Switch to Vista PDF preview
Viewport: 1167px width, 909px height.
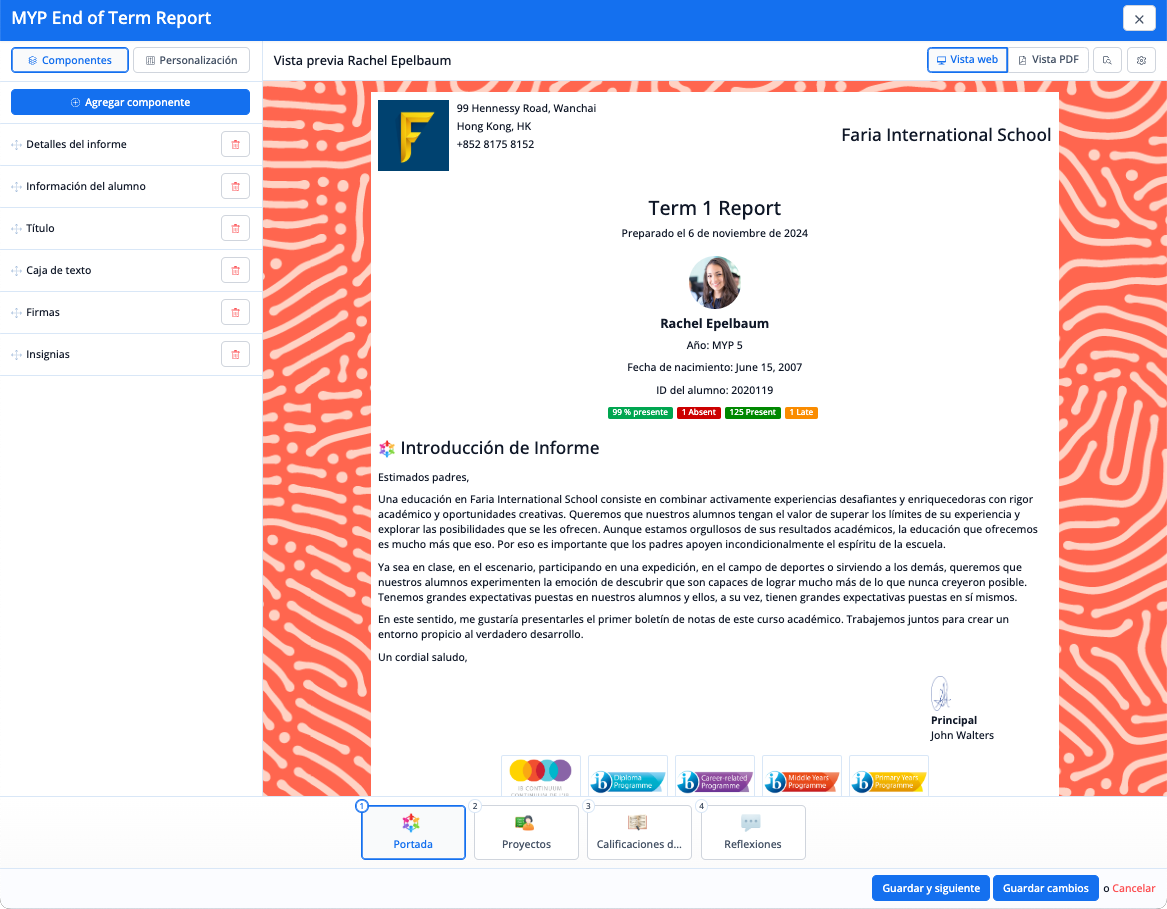[1048, 60]
